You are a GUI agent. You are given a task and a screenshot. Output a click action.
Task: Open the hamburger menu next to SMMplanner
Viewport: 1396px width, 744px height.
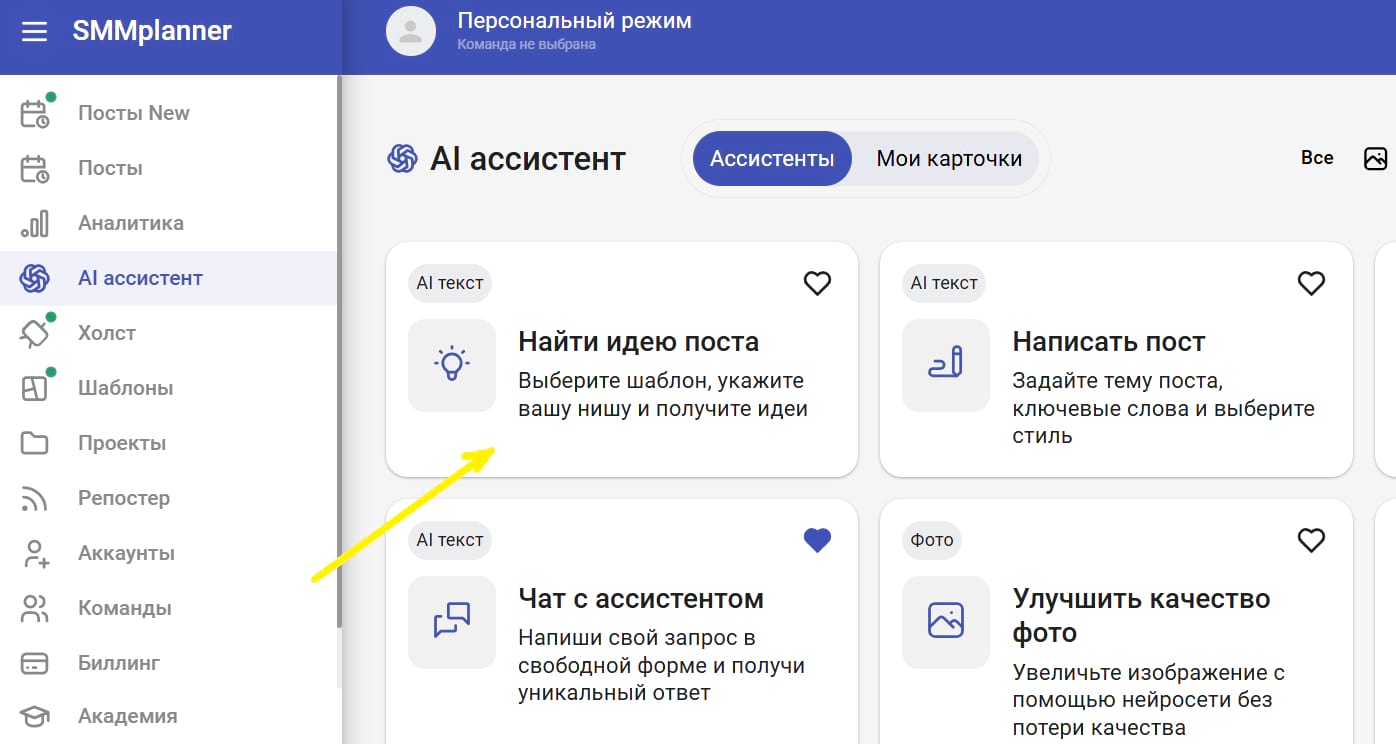pyautogui.click(x=34, y=32)
